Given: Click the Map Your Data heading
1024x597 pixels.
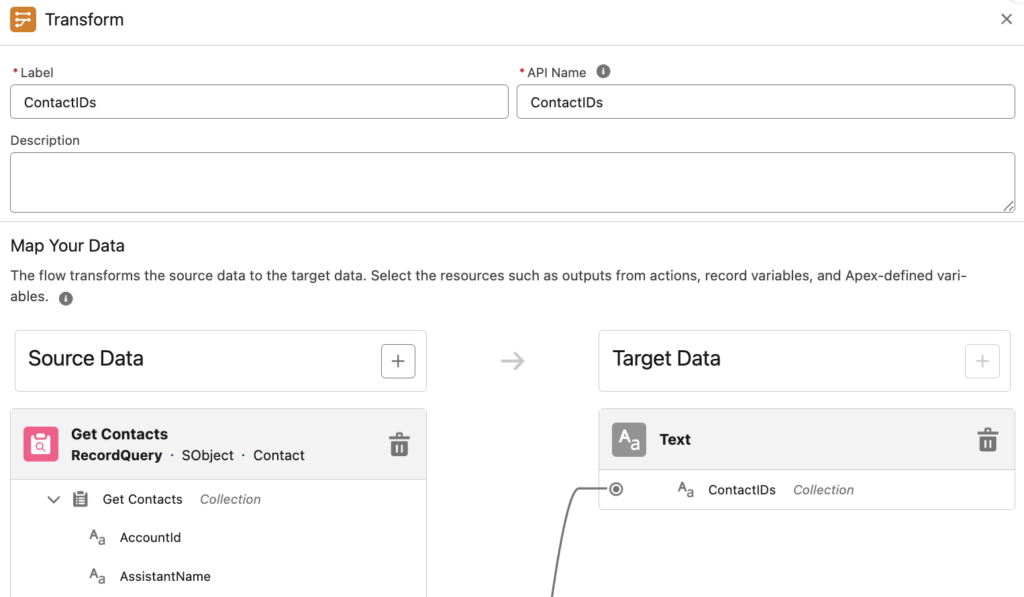Looking at the screenshot, I should [x=67, y=246].
